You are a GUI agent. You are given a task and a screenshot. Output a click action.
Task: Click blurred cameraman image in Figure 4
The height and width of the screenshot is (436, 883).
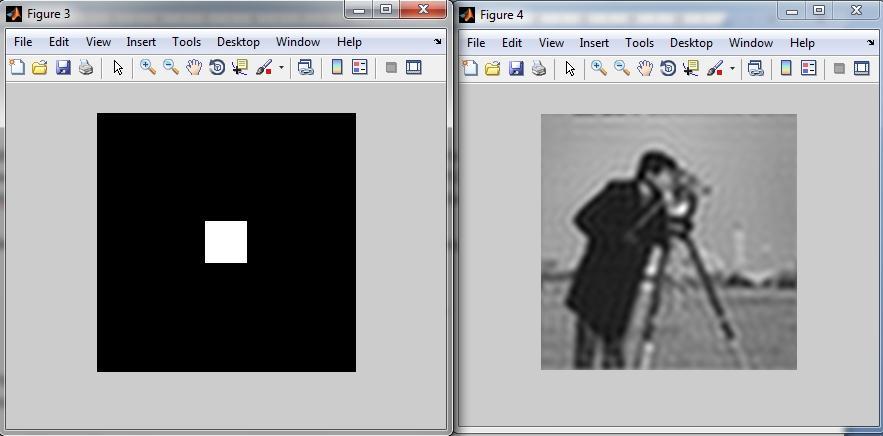(668, 242)
